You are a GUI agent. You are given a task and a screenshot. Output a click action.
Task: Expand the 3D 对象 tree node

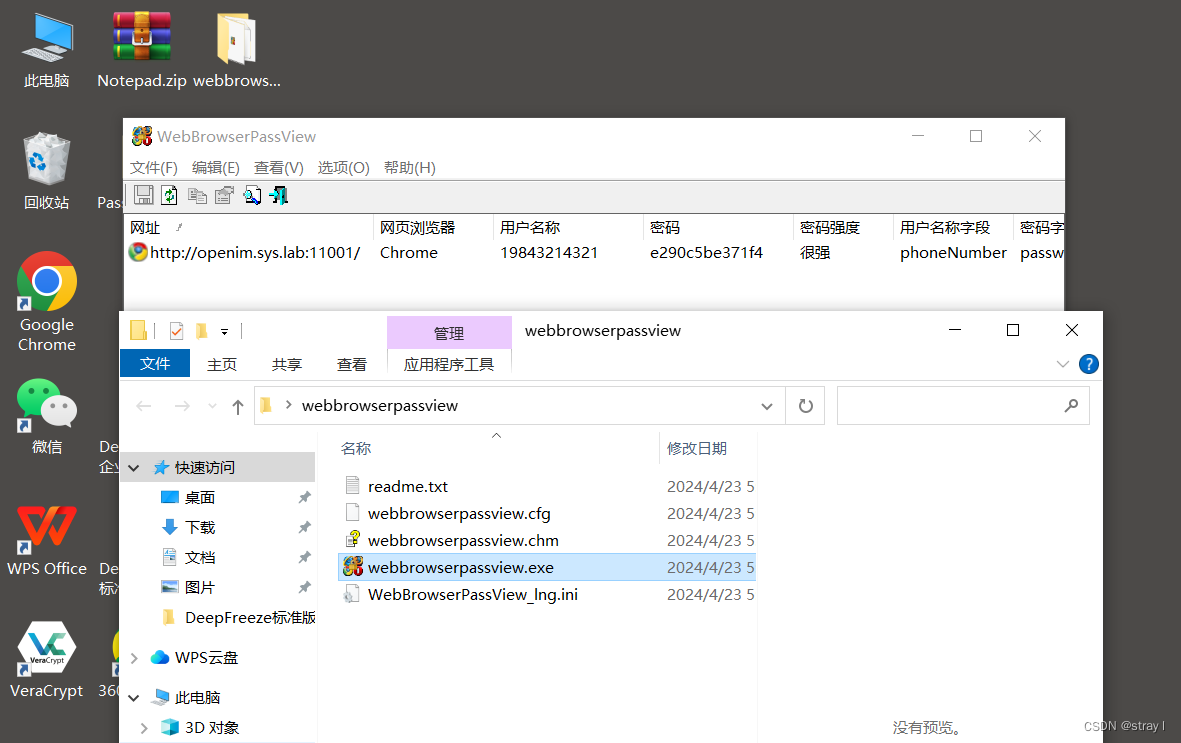tap(144, 728)
